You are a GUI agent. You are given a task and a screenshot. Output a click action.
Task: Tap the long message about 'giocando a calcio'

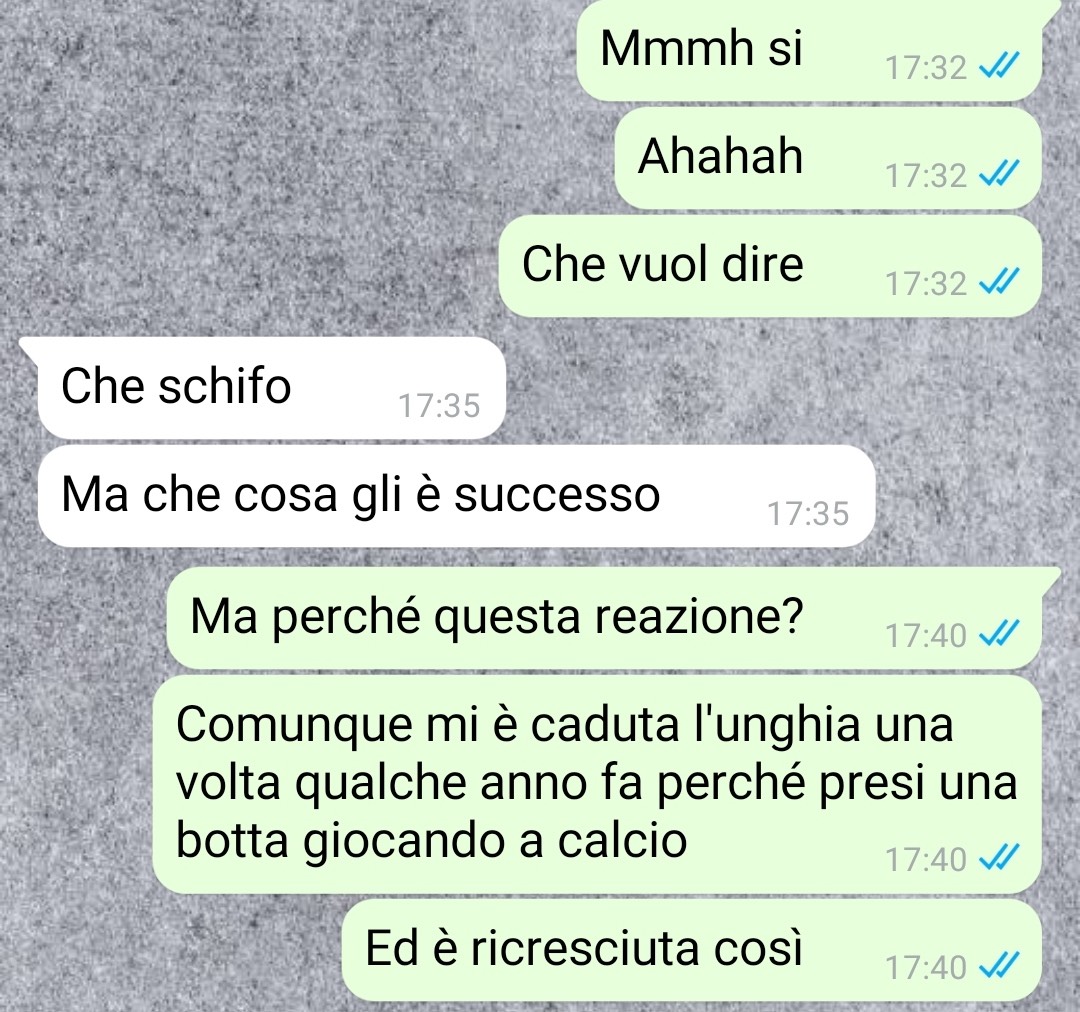pos(596,784)
